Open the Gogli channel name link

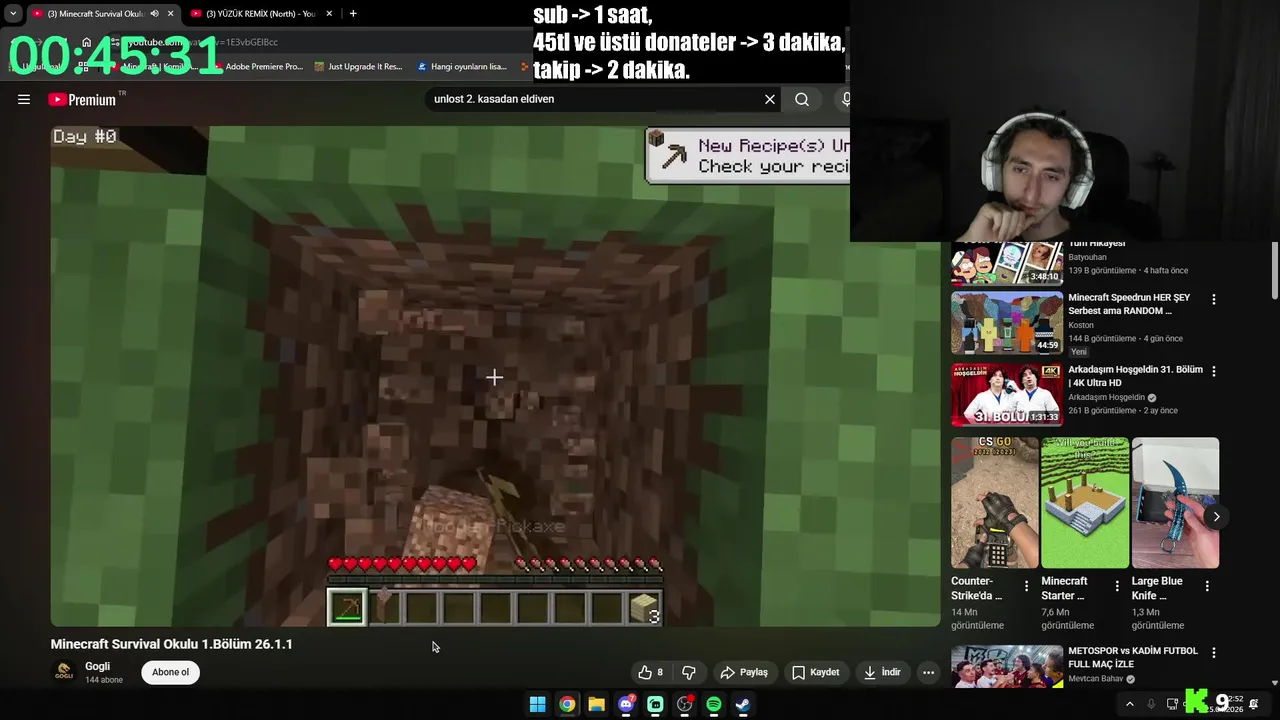[x=97, y=666]
